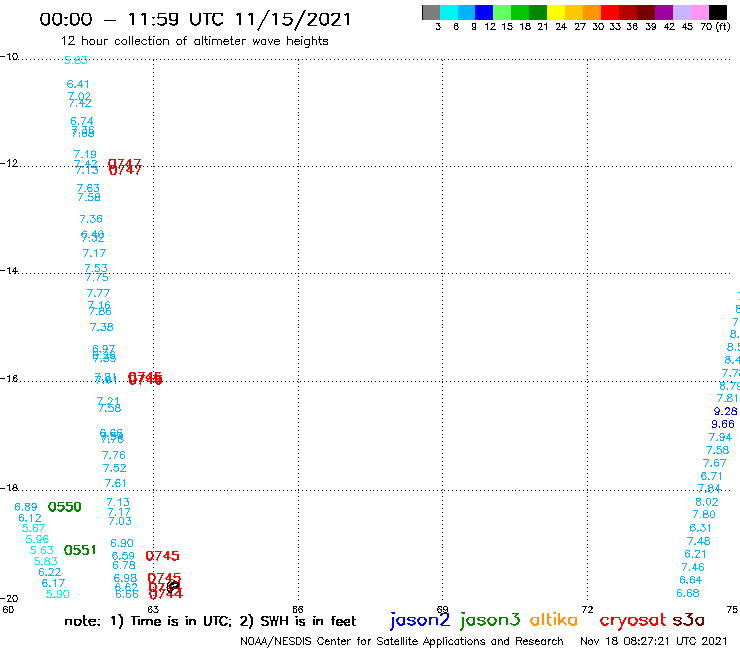The height and width of the screenshot is (650, 740).
Task: Select the green 'jason3' satellite label
Action: point(490,620)
